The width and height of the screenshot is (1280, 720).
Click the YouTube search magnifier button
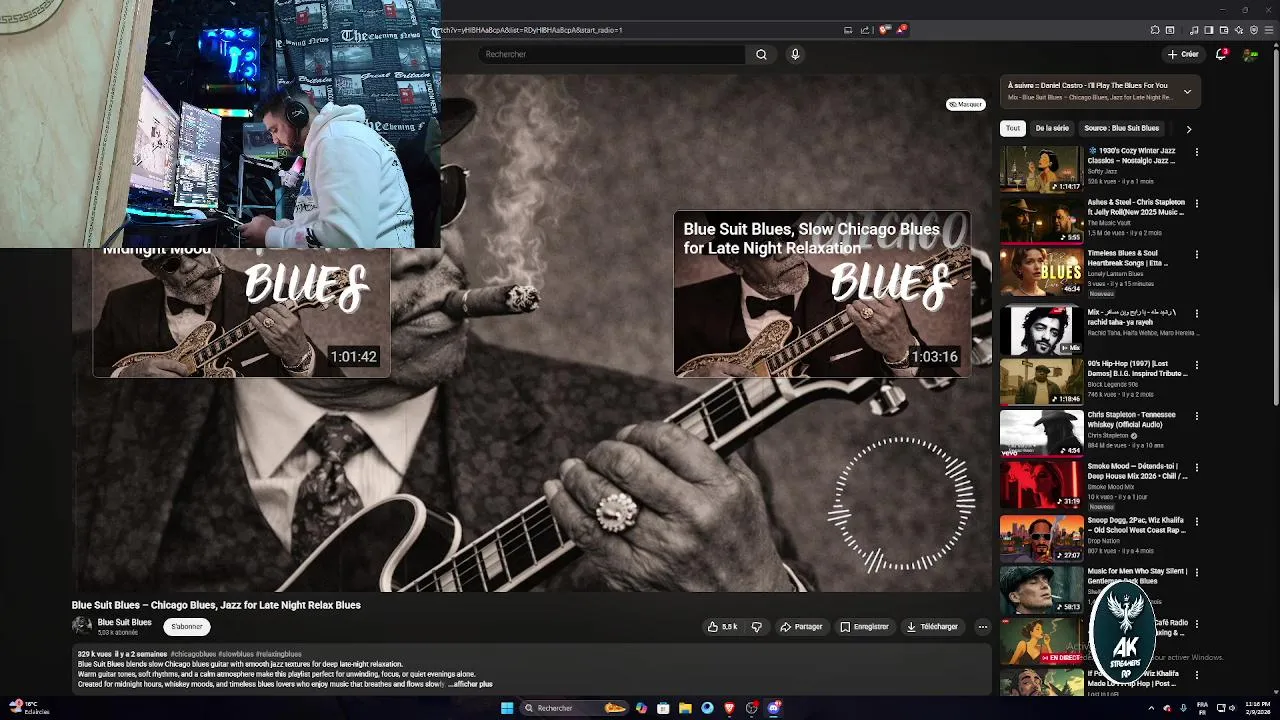[761, 54]
